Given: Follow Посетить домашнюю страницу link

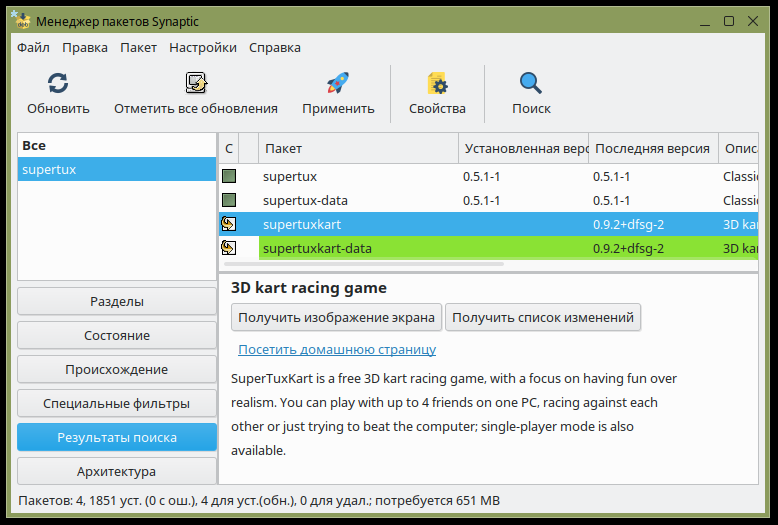Looking at the screenshot, I should (x=337, y=349).
